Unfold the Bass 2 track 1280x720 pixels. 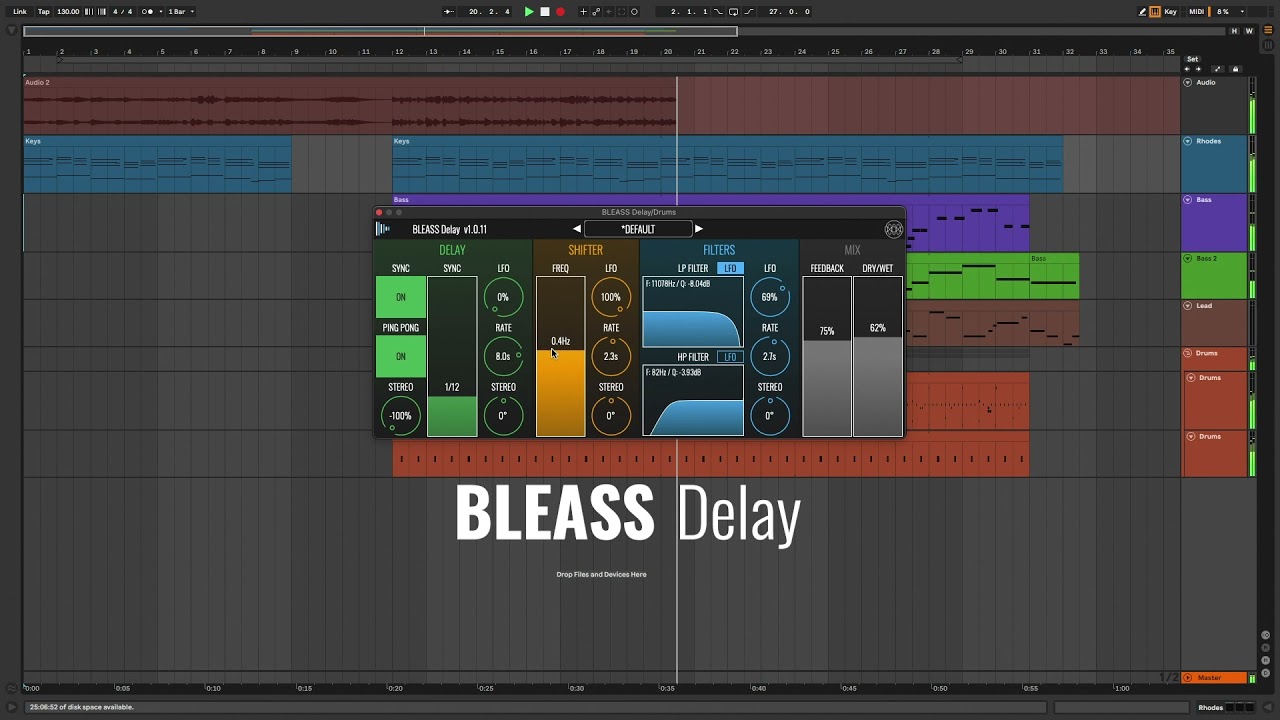pos(1188,258)
